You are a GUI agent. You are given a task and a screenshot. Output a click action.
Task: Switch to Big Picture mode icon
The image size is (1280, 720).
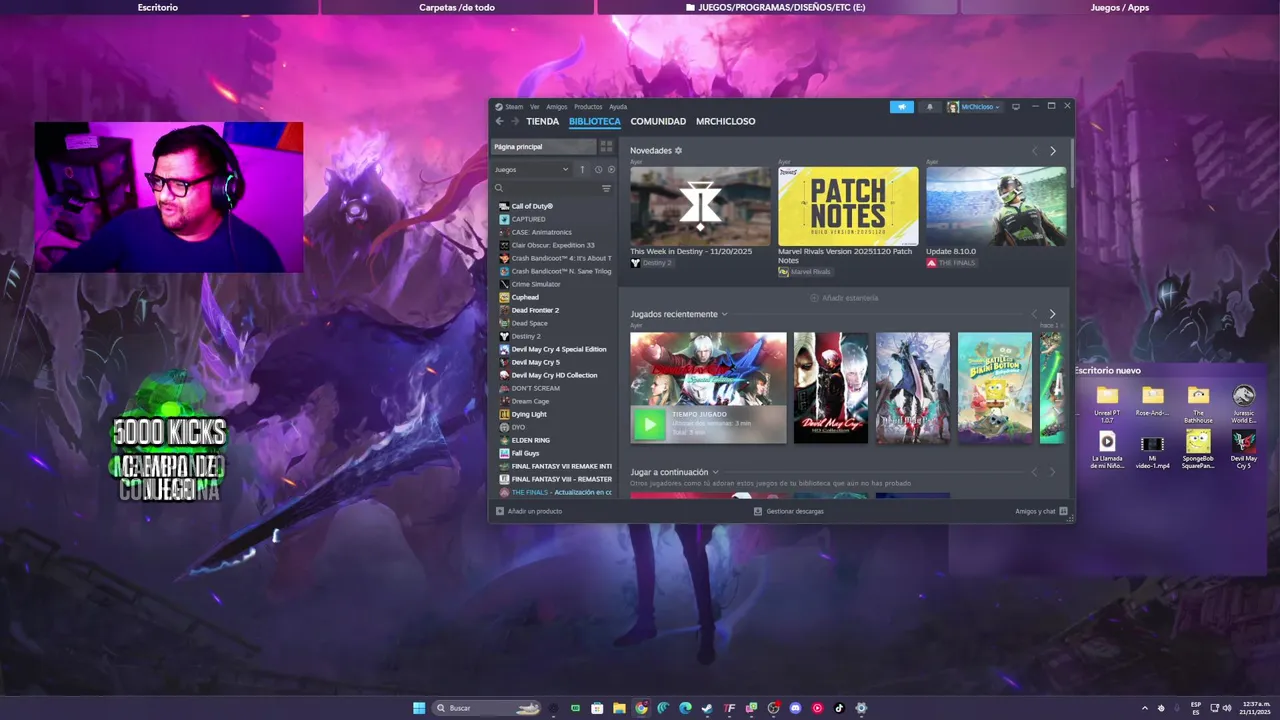click(x=1016, y=107)
